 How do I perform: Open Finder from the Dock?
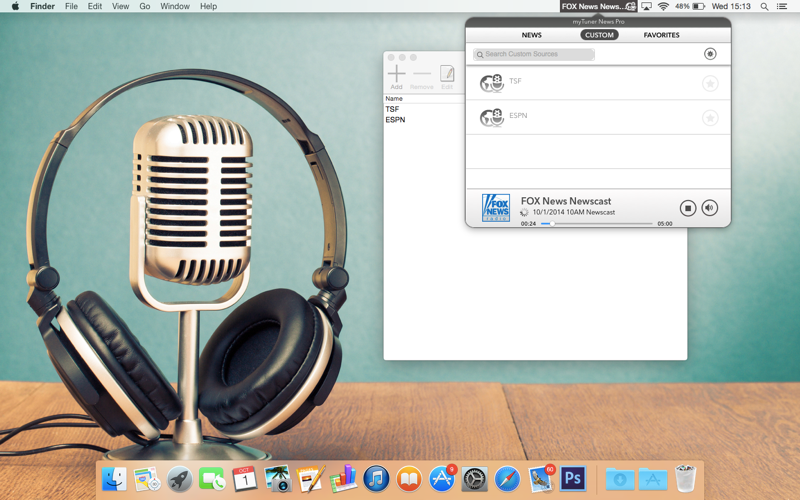tap(114, 479)
